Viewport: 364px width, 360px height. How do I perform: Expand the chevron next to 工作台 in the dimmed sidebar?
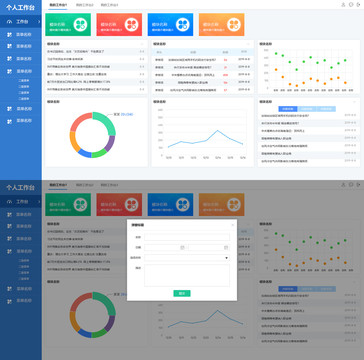(x=39, y=202)
